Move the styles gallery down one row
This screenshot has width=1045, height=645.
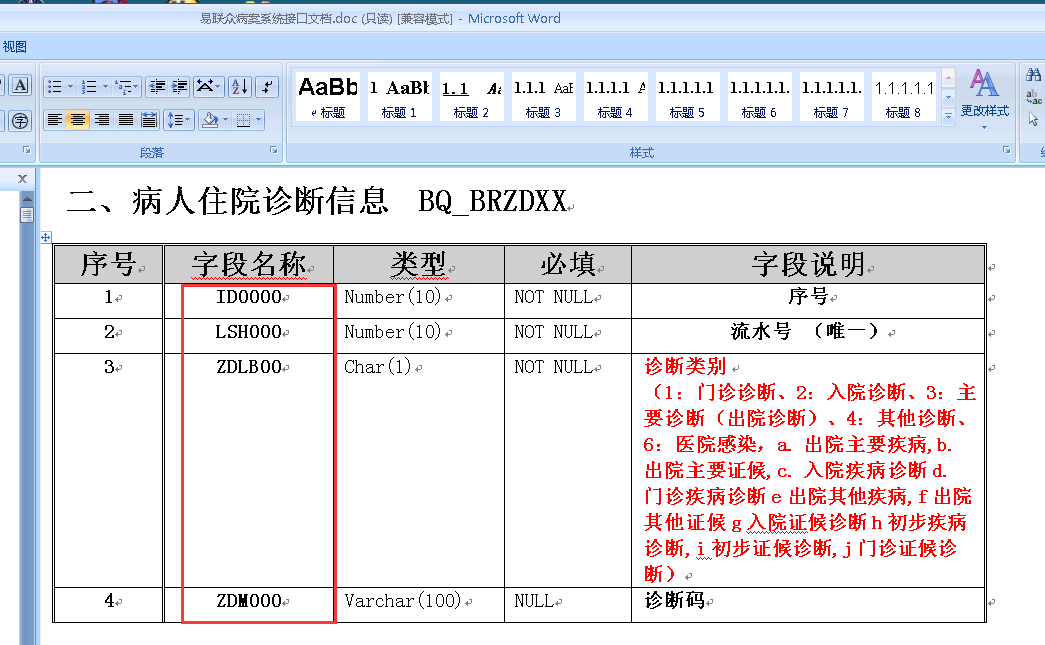click(x=948, y=98)
